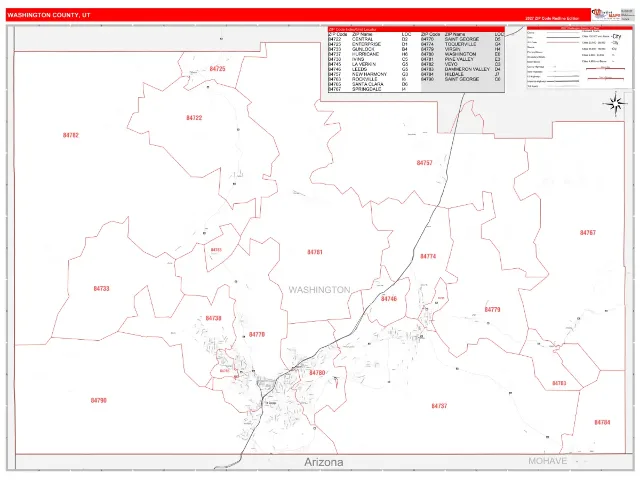Click LEEDS in the ZIP index
The width and height of the screenshot is (640, 480).
click(360, 69)
